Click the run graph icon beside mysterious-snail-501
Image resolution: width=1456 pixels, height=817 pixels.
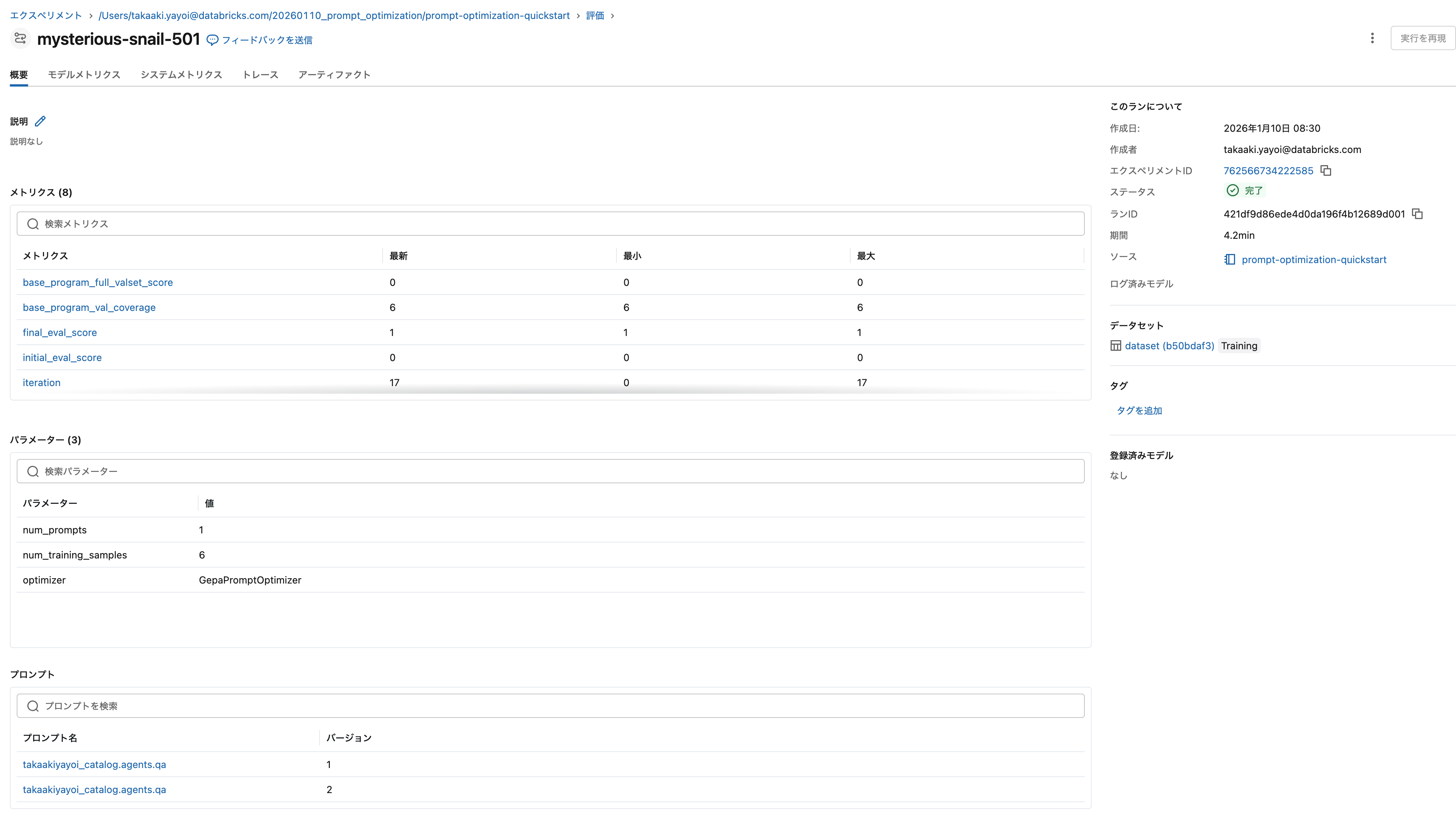(x=20, y=38)
